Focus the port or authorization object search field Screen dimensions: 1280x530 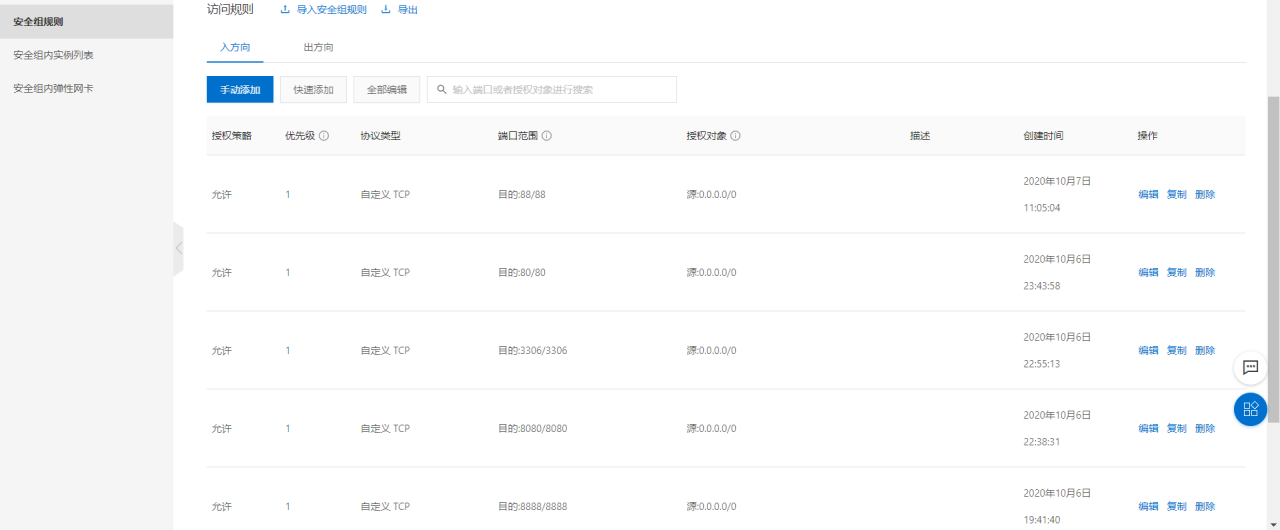pos(552,89)
